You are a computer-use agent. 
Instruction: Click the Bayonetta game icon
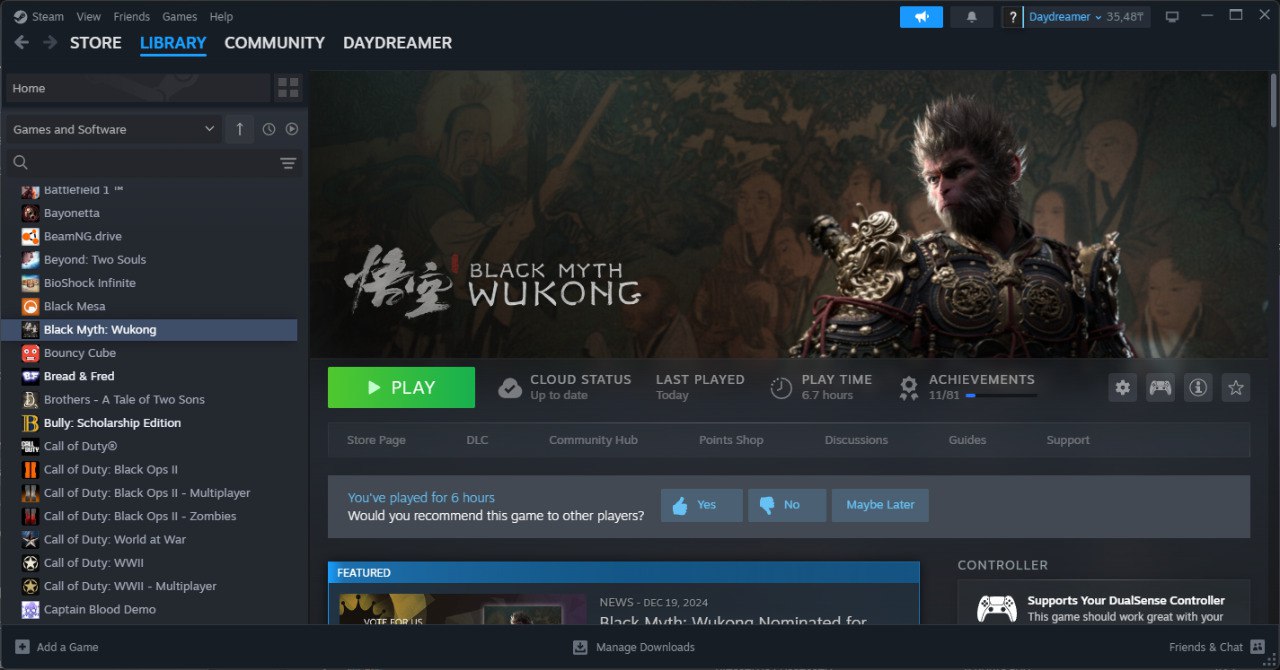point(30,213)
